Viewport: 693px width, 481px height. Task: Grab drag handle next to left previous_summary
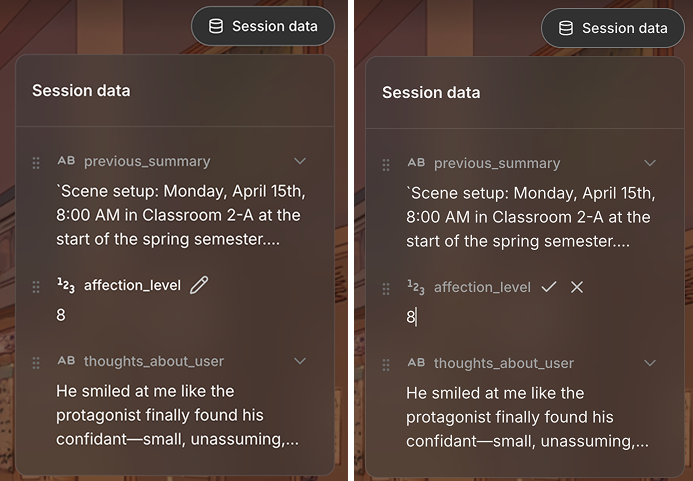pyautogui.click(x=36, y=162)
